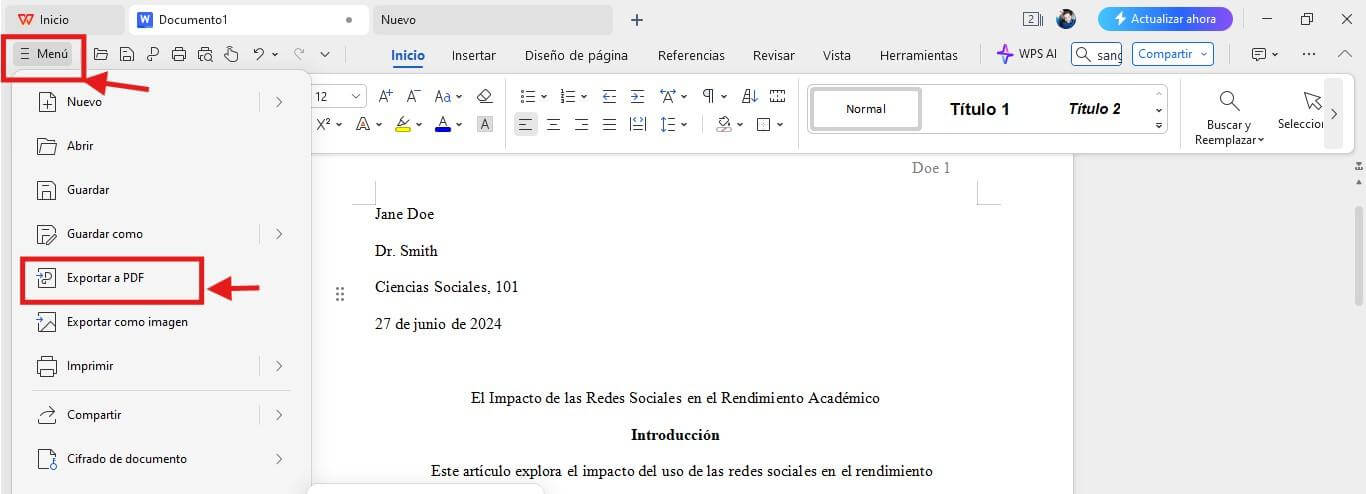Expand the font size dropdown

(x=357, y=96)
